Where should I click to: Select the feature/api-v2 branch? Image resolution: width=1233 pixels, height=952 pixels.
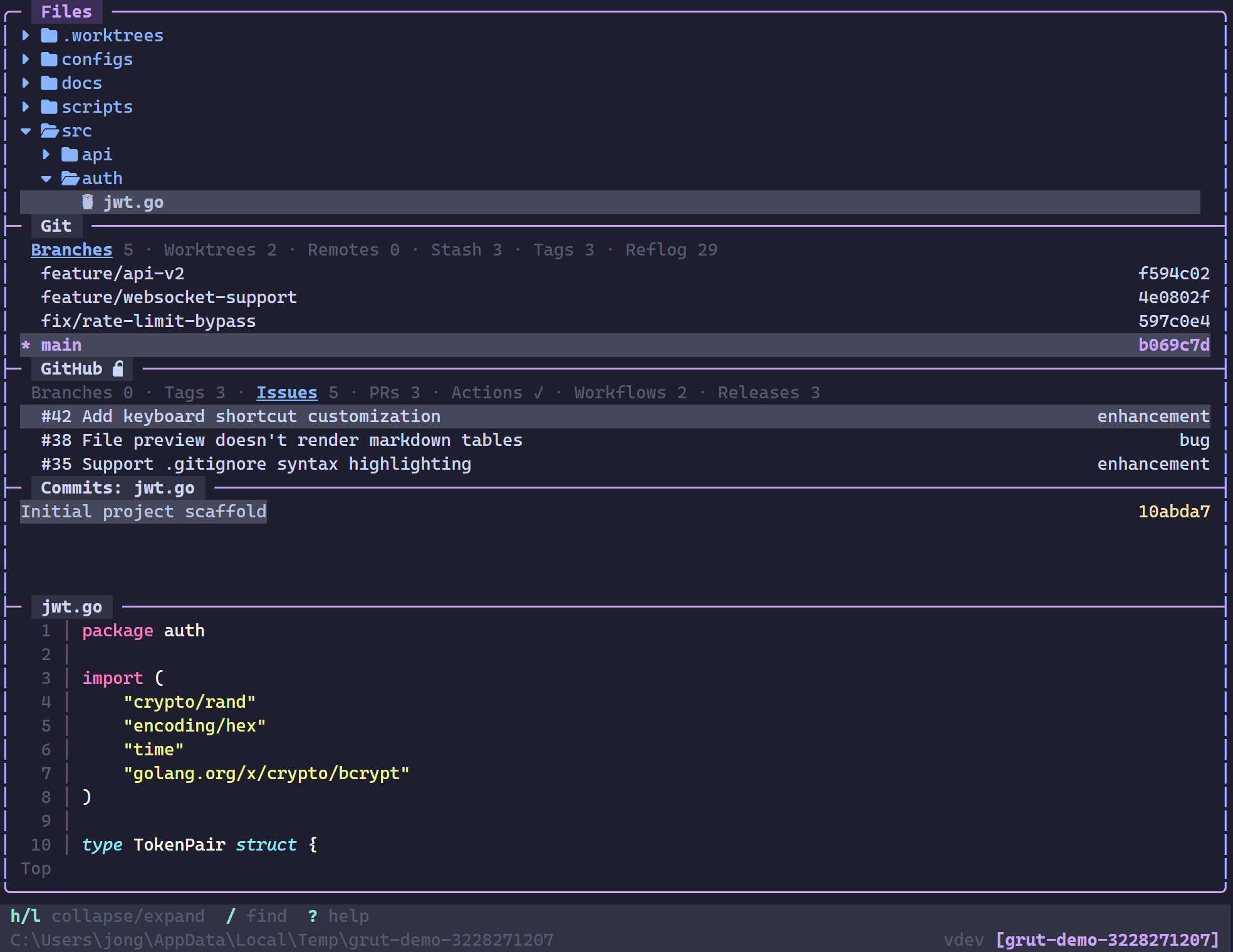click(x=113, y=274)
